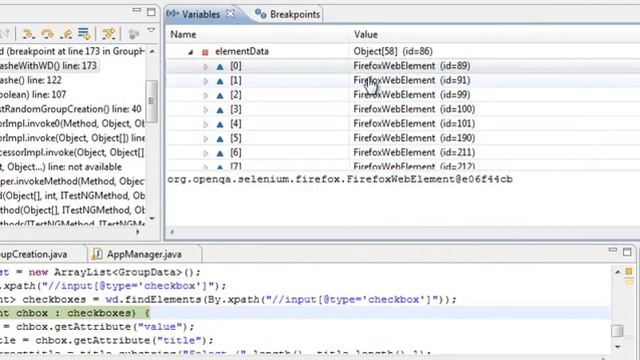Select the Object[58] (id=86) value
The width and height of the screenshot is (640, 360).
point(393,51)
